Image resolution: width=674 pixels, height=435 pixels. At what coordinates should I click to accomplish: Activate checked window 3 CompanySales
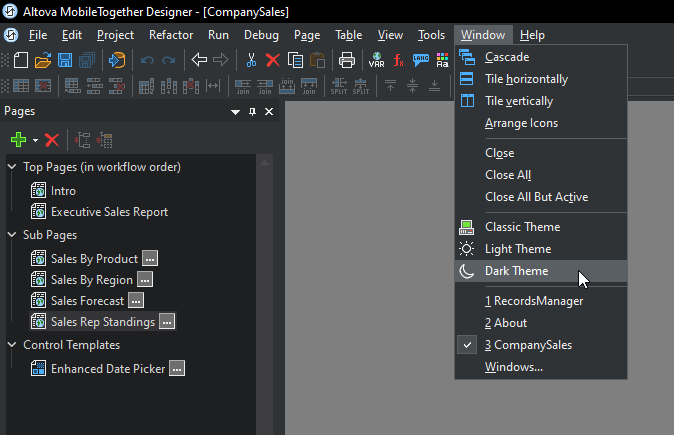(x=541, y=345)
